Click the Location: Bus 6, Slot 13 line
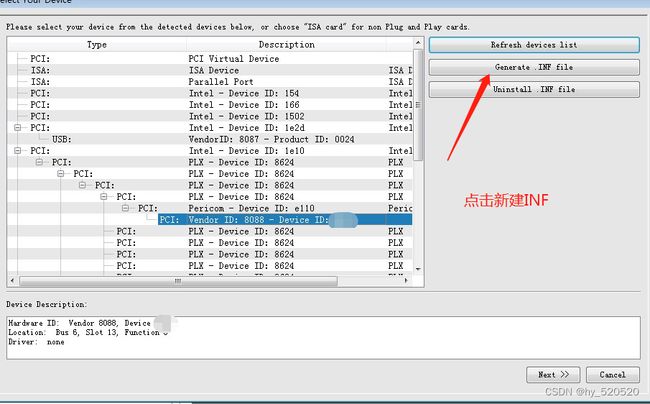 (x=88, y=332)
